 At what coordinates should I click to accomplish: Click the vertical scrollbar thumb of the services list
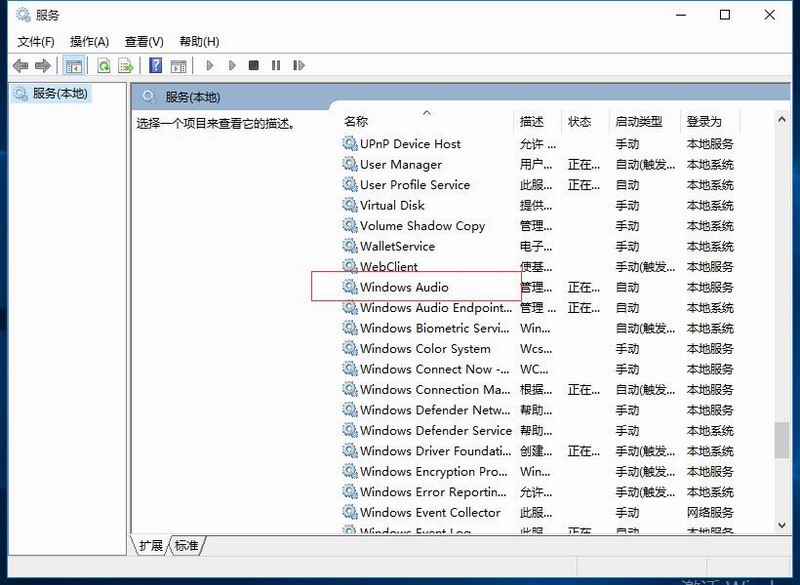(781, 440)
